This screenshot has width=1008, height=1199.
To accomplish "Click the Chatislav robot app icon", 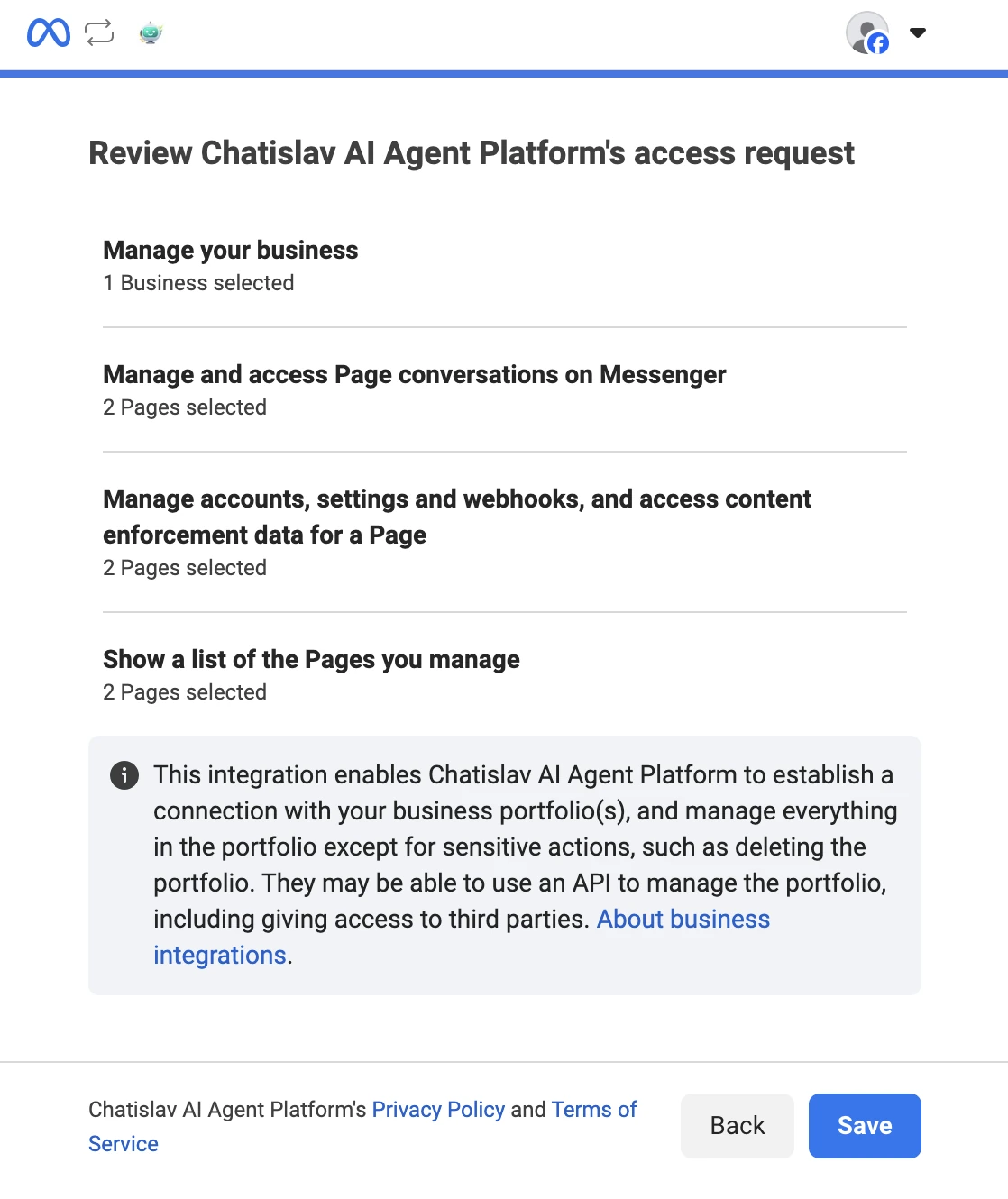I will (151, 34).
